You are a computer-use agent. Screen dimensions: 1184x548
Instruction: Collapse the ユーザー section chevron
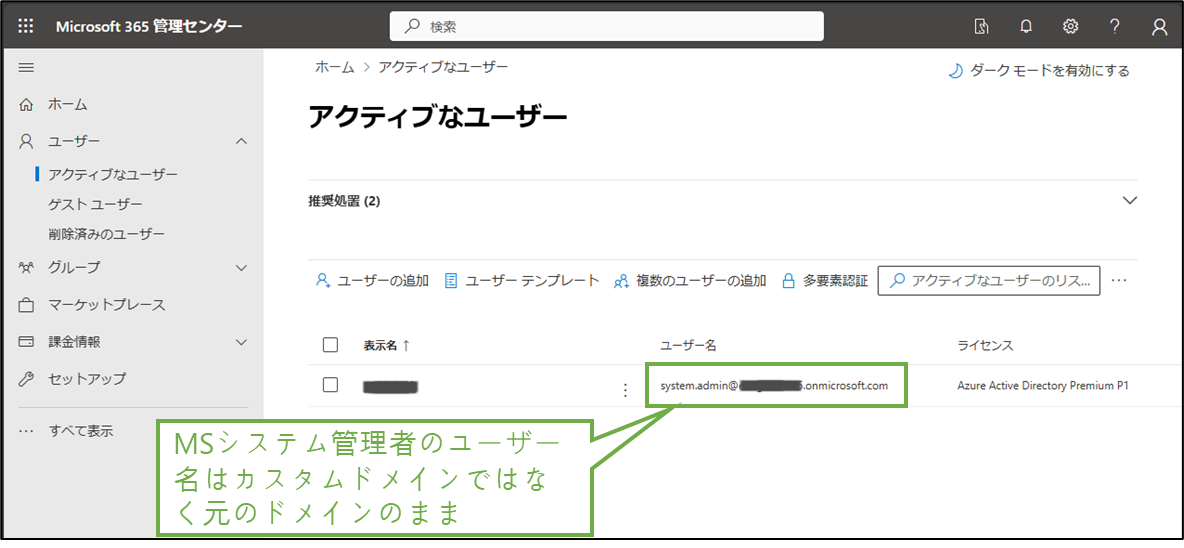coord(242,141)
